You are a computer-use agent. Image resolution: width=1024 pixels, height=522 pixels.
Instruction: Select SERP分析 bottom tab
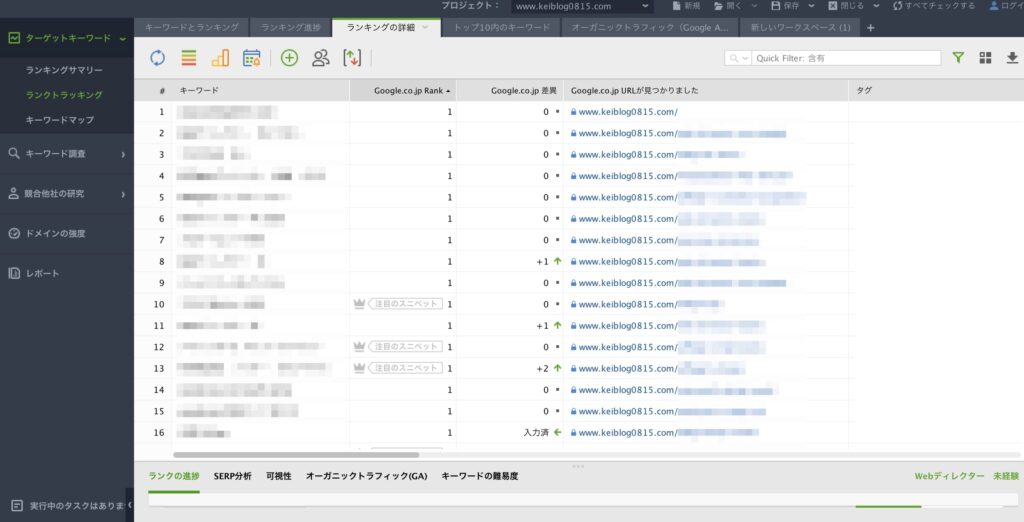tap(232, 476)
